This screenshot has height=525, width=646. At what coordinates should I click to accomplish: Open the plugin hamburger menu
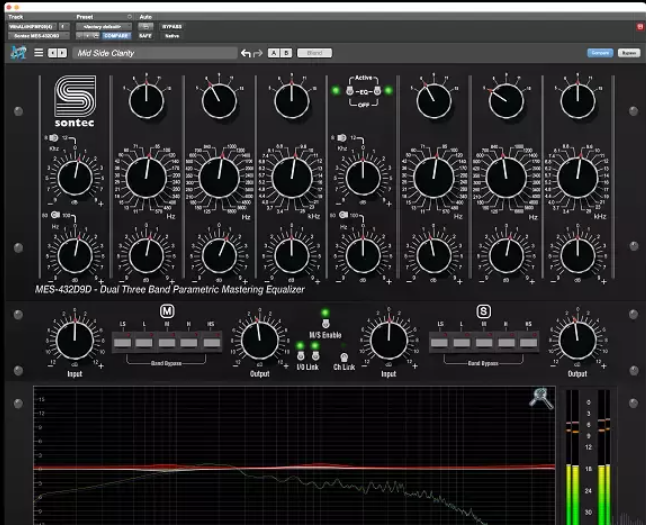[x=38, y=53]
